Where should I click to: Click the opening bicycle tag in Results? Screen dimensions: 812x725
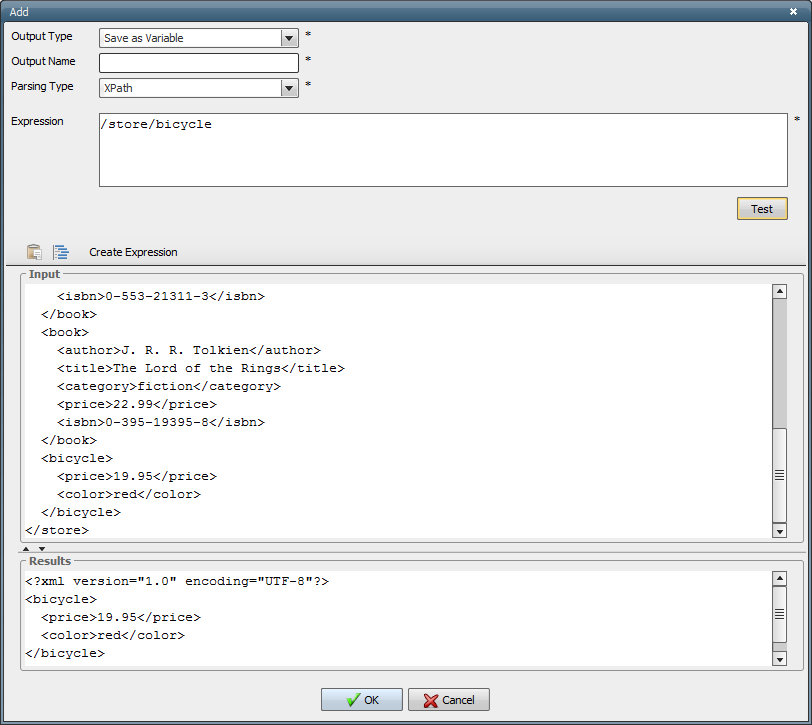[x=61, y=600]
